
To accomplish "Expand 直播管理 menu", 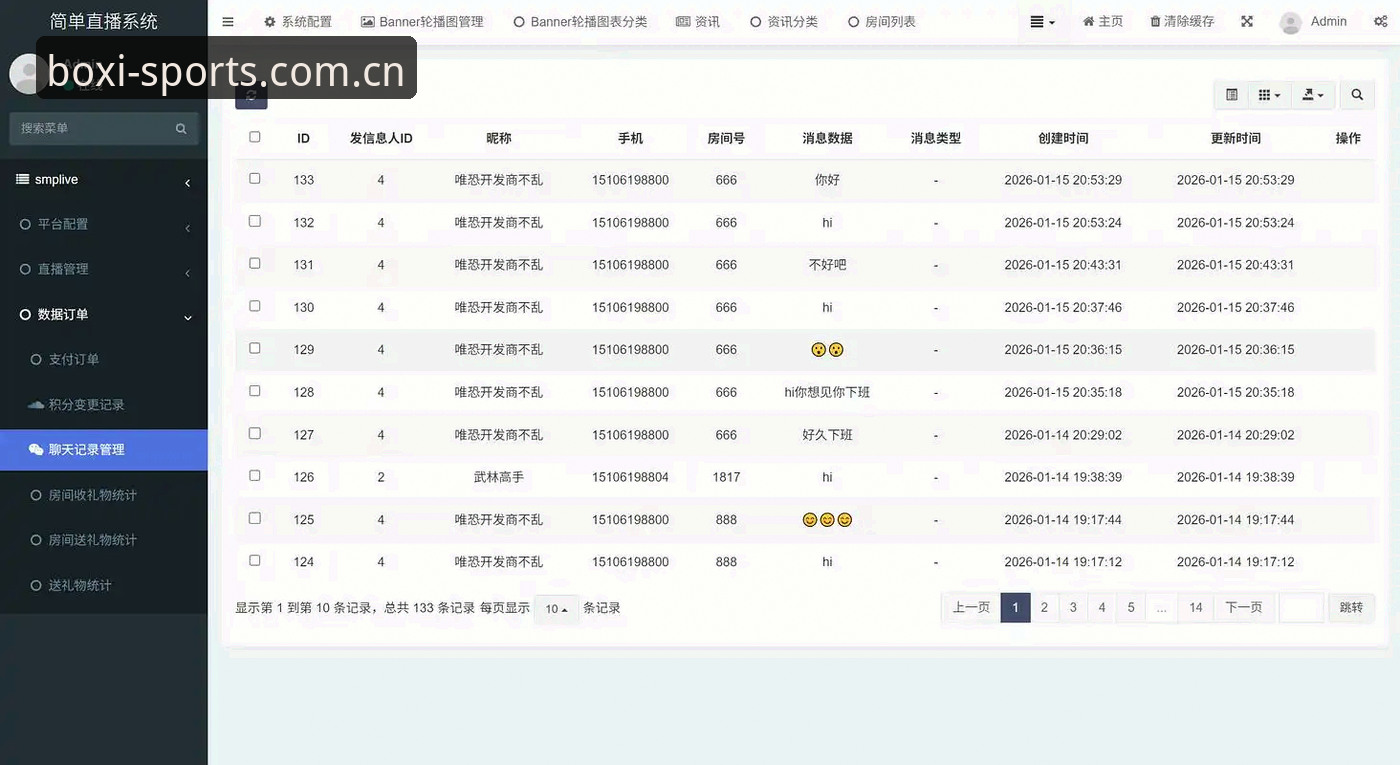I will click(104, 269).
